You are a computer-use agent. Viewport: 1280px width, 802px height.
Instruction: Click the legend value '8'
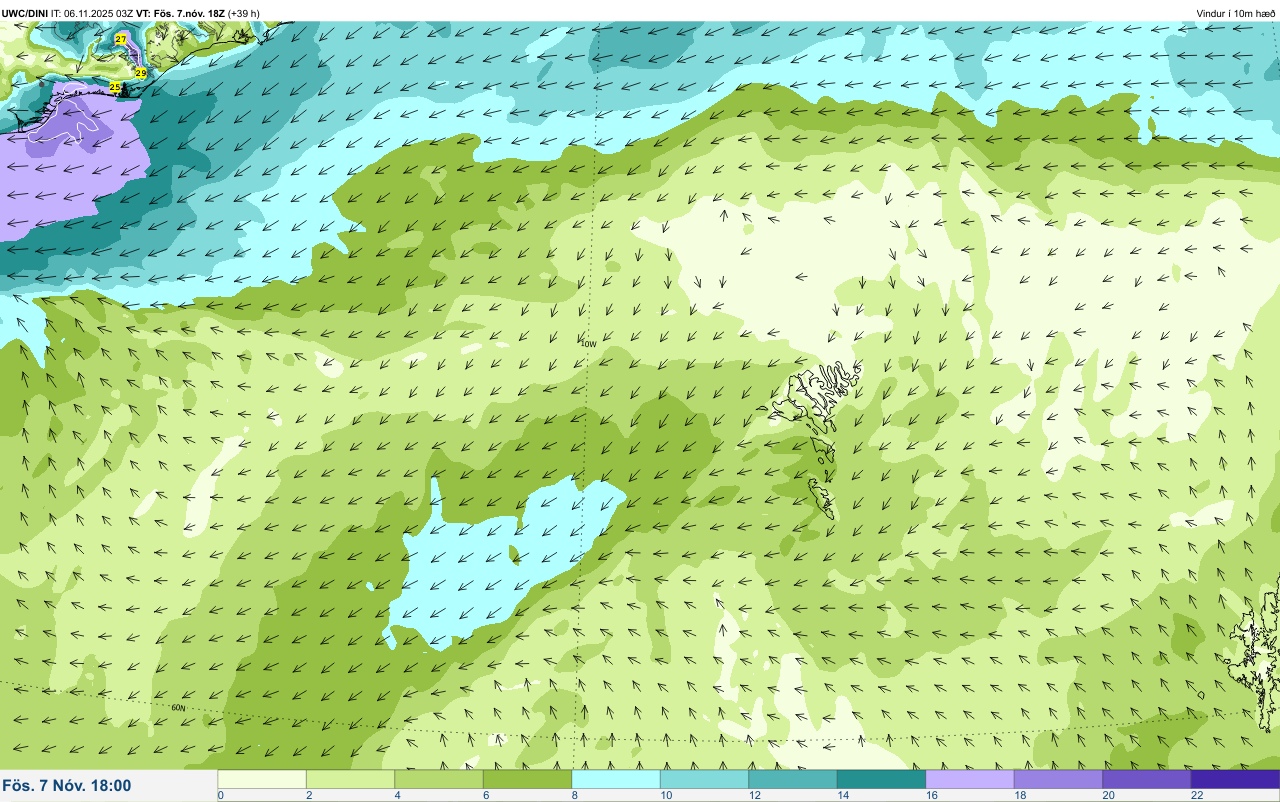(574, 795)
